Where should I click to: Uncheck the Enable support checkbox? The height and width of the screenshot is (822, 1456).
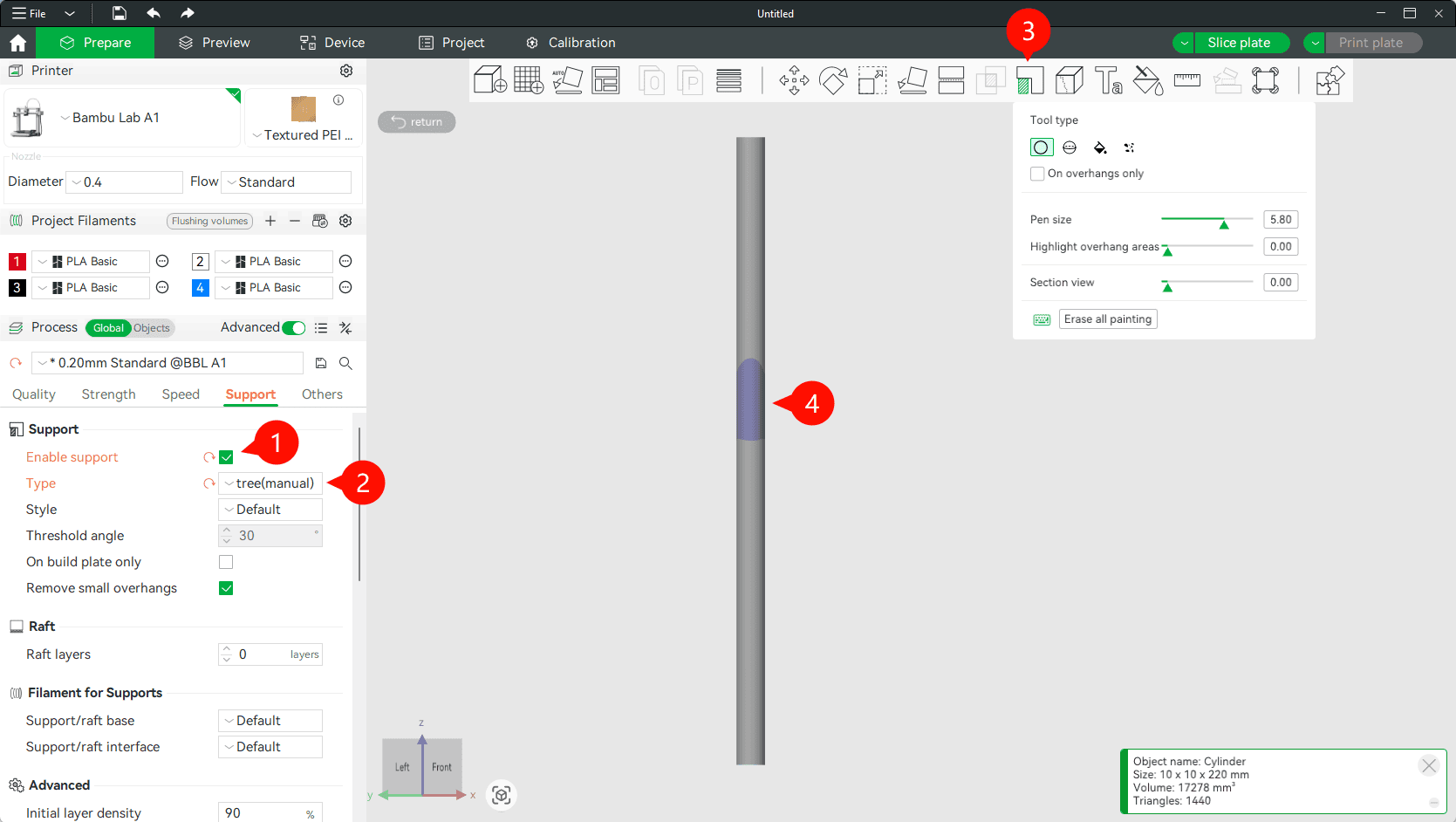pos(226,457)
